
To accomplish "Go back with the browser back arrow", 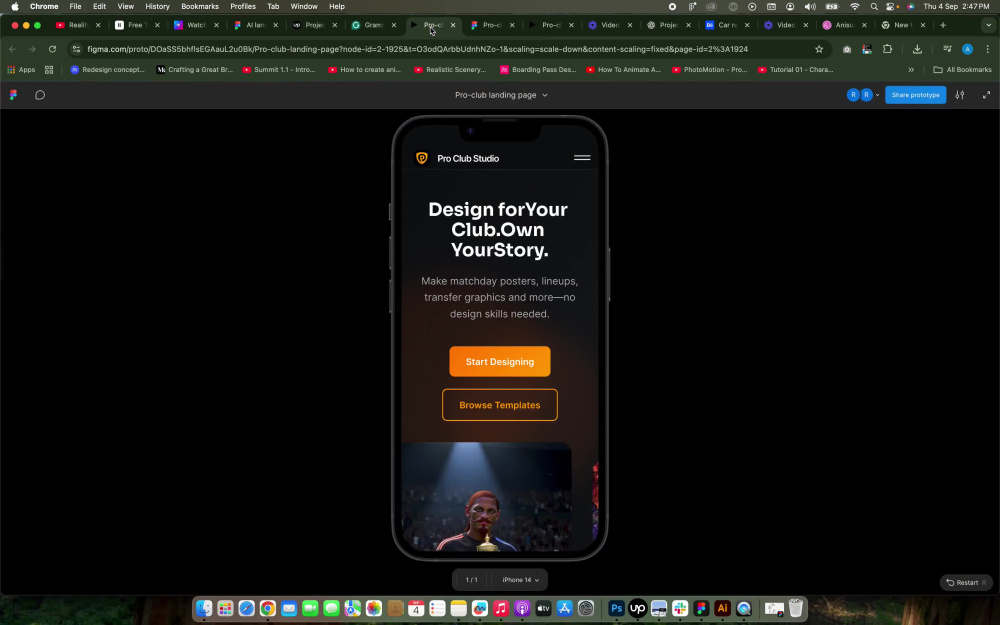I will pyautogui.click(x=13, y=49).
